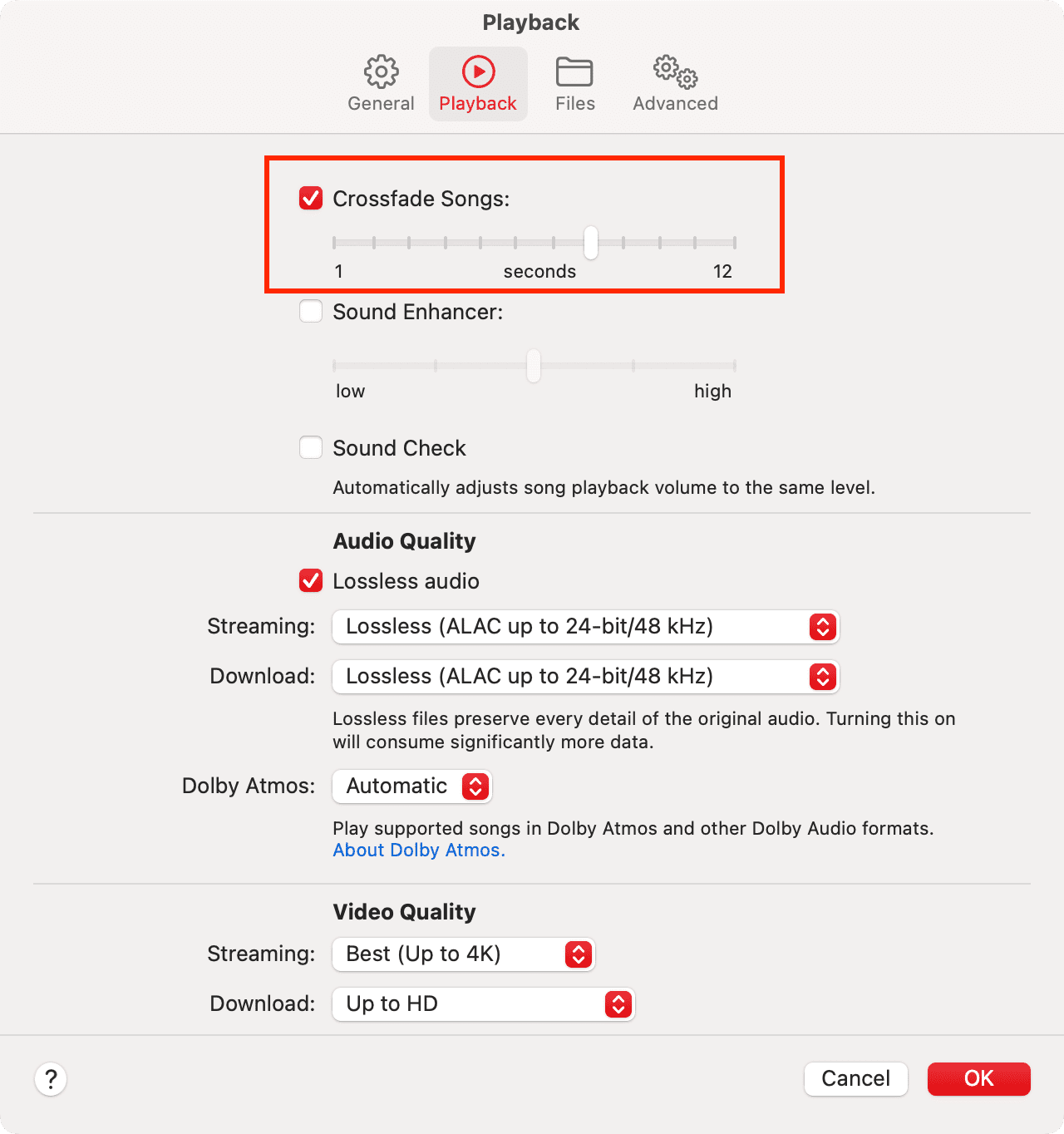The width and height of the screenshot is (1064, 1134).
Task: Switch to the Files tab
Action: tap(574, 84)
